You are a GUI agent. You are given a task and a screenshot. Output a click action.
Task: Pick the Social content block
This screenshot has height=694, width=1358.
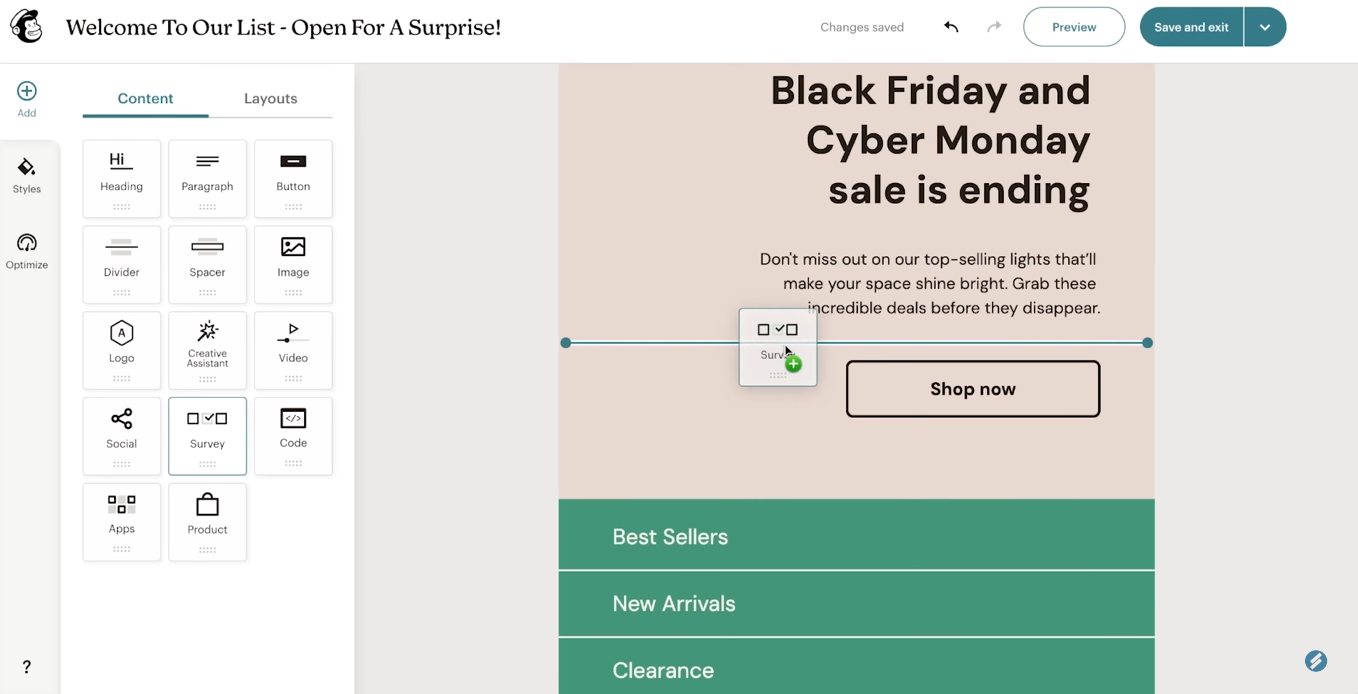[122, 435]
